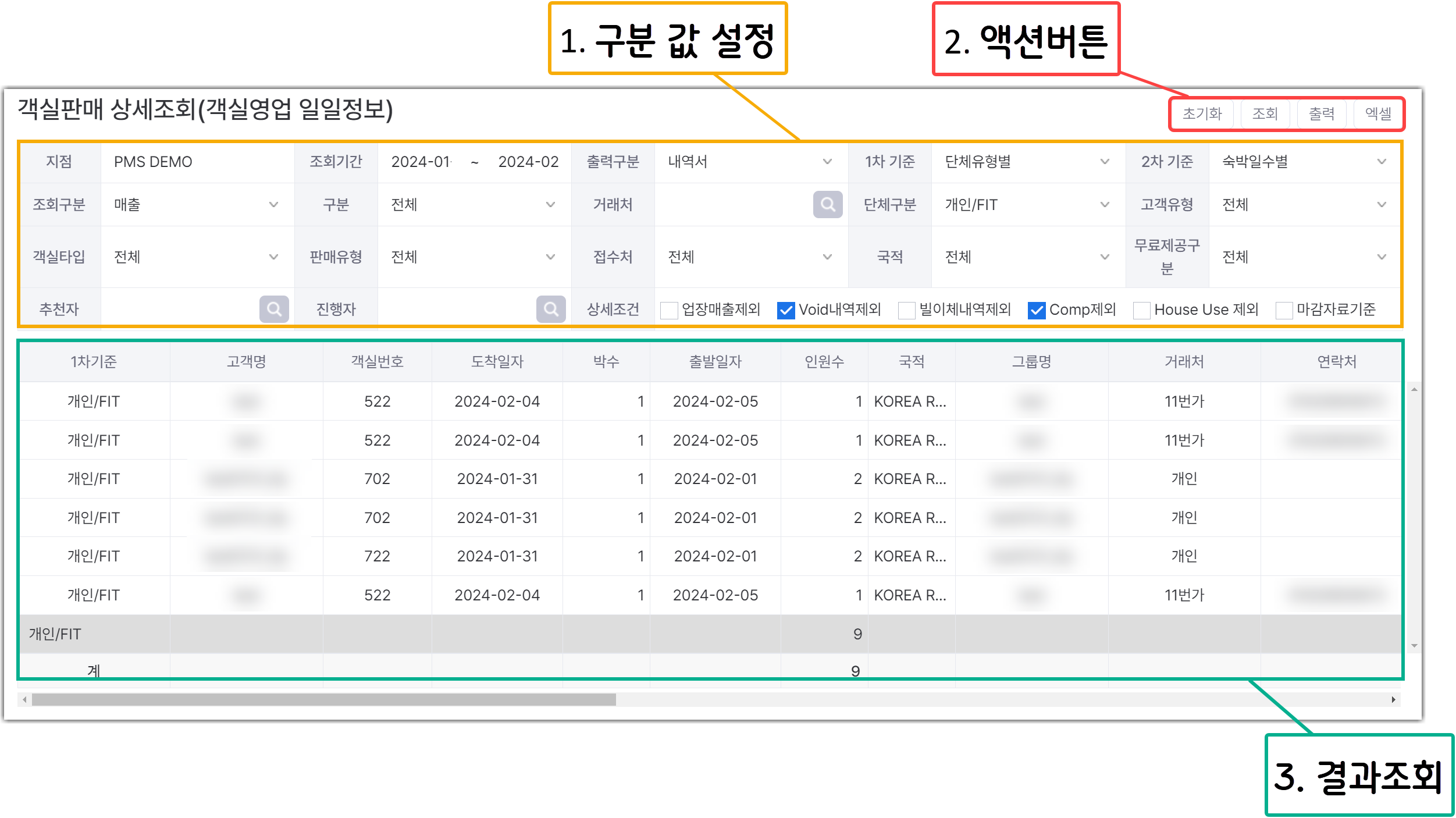
Task: Click right arrow of horizontal scrollbar
Action: click(x=1393, y=699)
